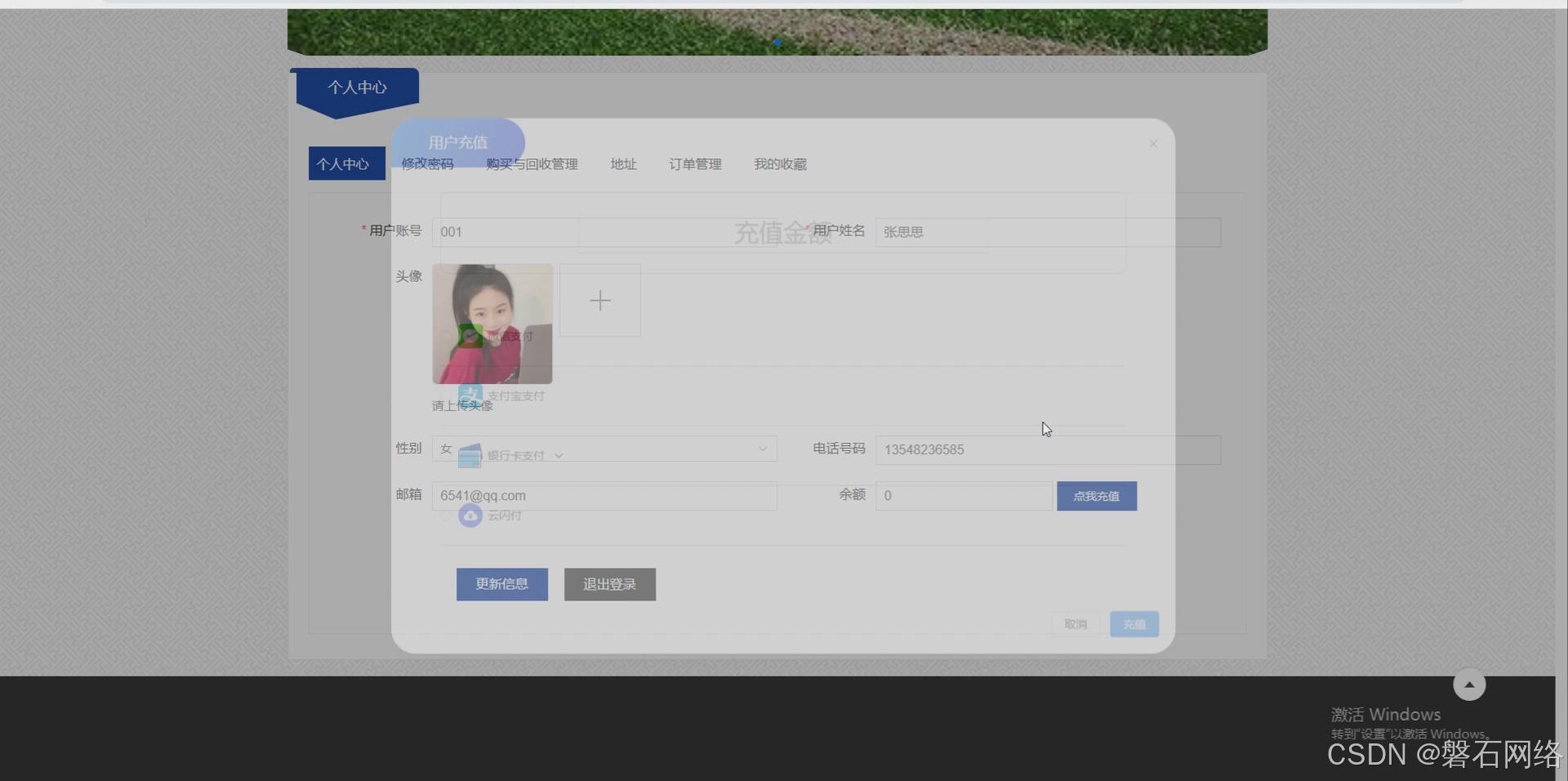Switch to 修改密码 tab

427,164
